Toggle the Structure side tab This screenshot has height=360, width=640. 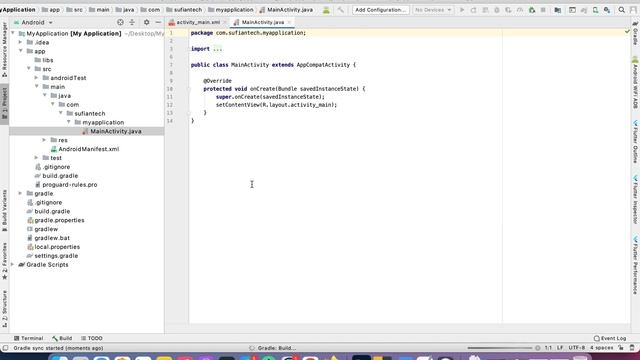click(x=4, y=309)
